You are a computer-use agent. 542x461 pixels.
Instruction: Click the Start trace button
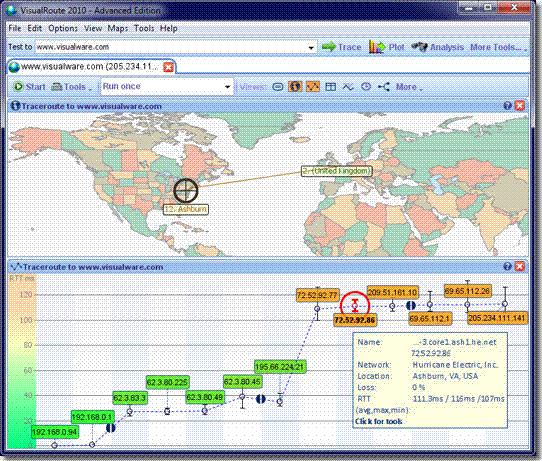(29, 87)
